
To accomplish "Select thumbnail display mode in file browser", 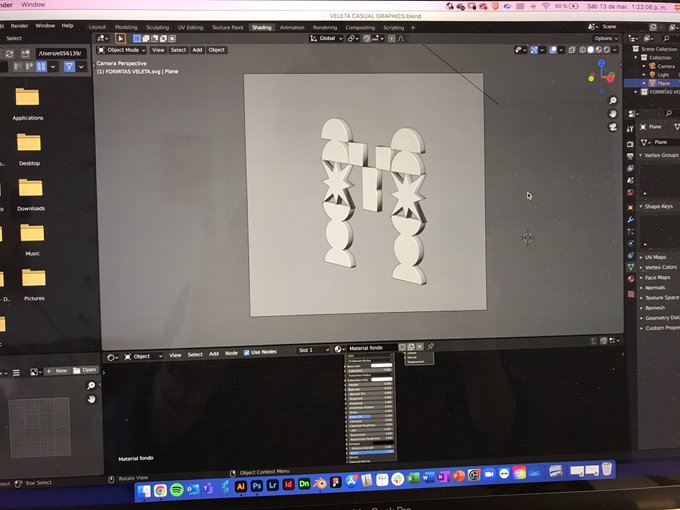I will click(41, 66).
